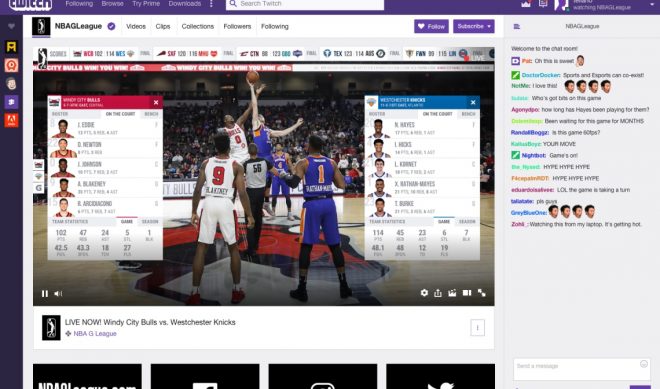660x389 pixels.
Task: Click the clip icon on the video player
Action: coord(452,293)
